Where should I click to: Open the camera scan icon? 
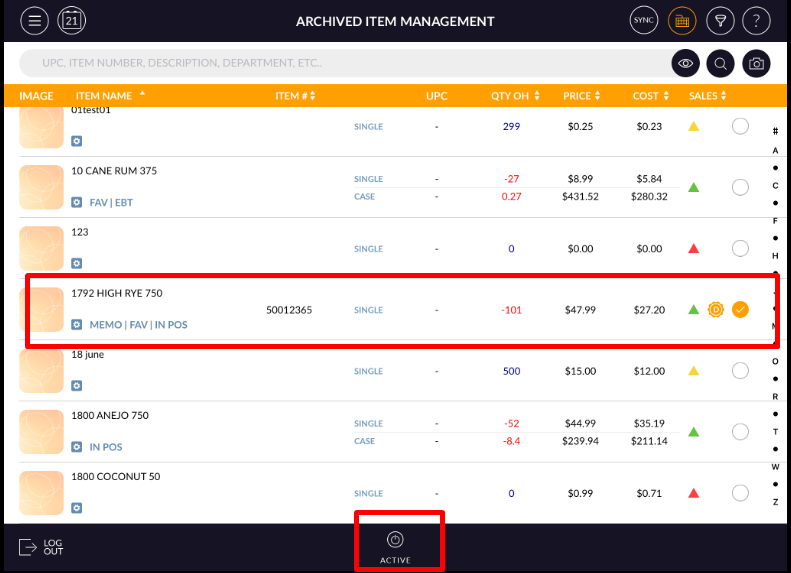point(757,63)
